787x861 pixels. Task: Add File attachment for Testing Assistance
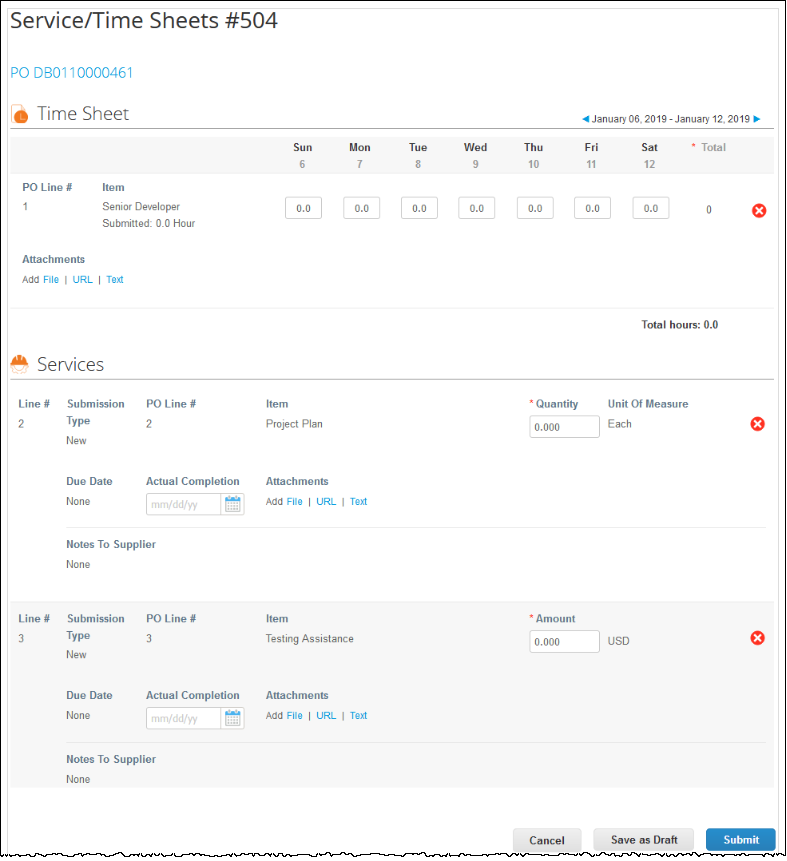tap(294, 715)
